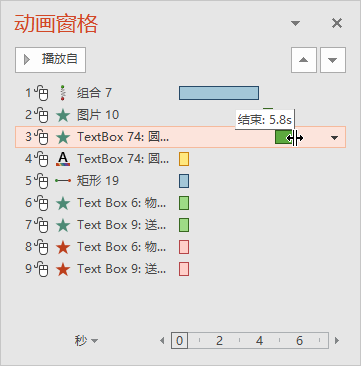This screenshot has width=361, height=366.
Task: Open the 秒 time unit dropdown
Action: pos(86,341)
